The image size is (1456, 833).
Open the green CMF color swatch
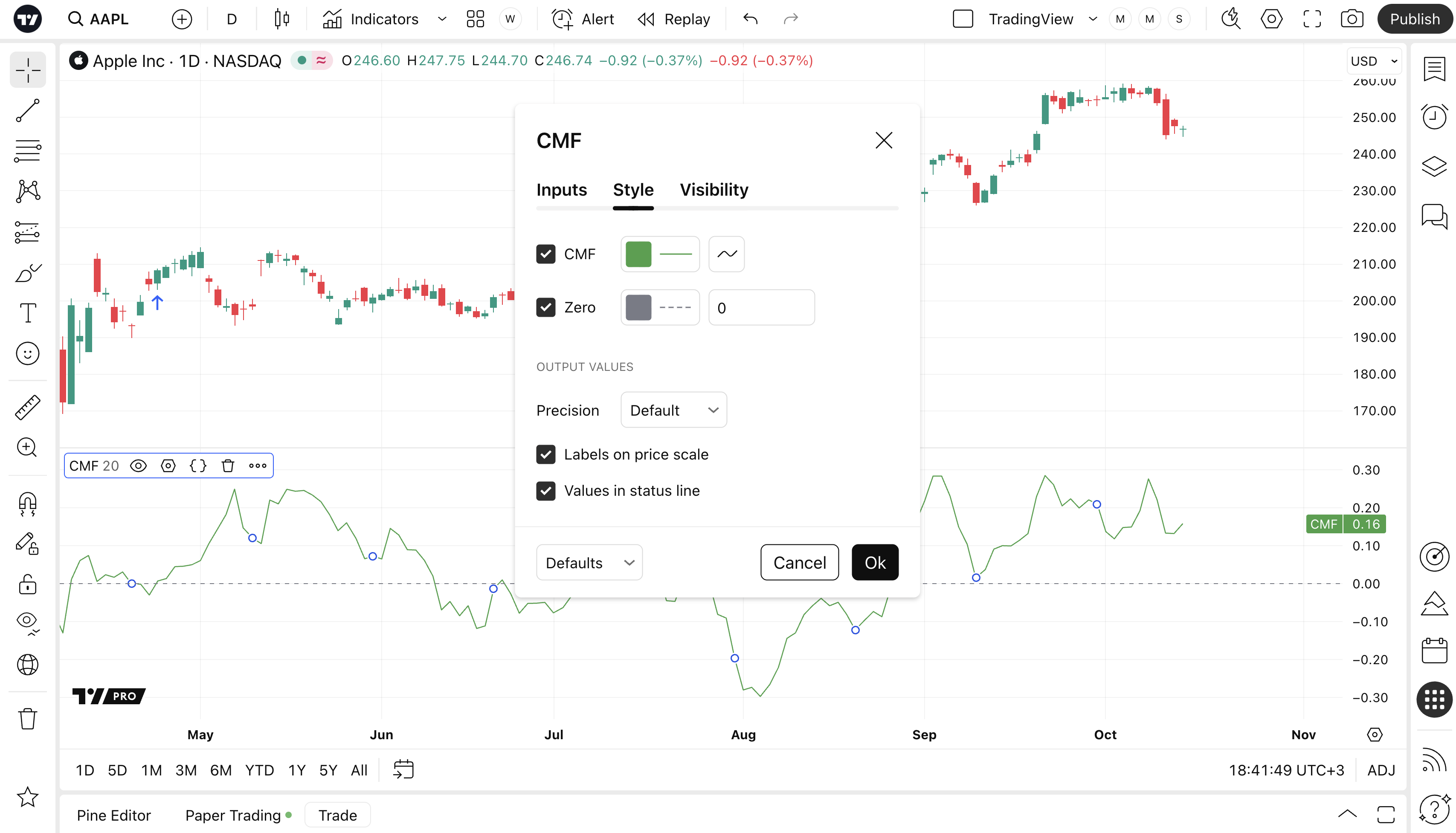coord(638,254)
